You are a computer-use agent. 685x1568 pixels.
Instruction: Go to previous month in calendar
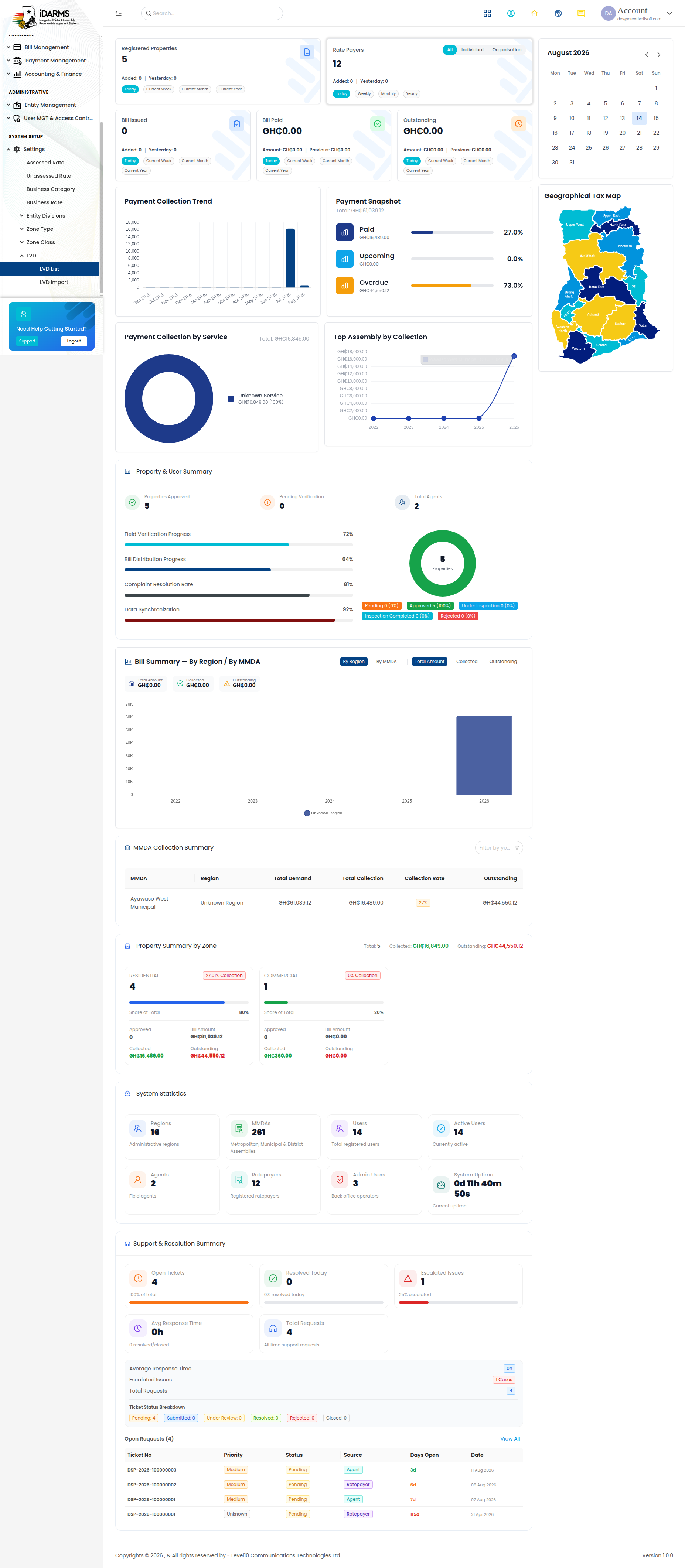(x=647, y=55)
